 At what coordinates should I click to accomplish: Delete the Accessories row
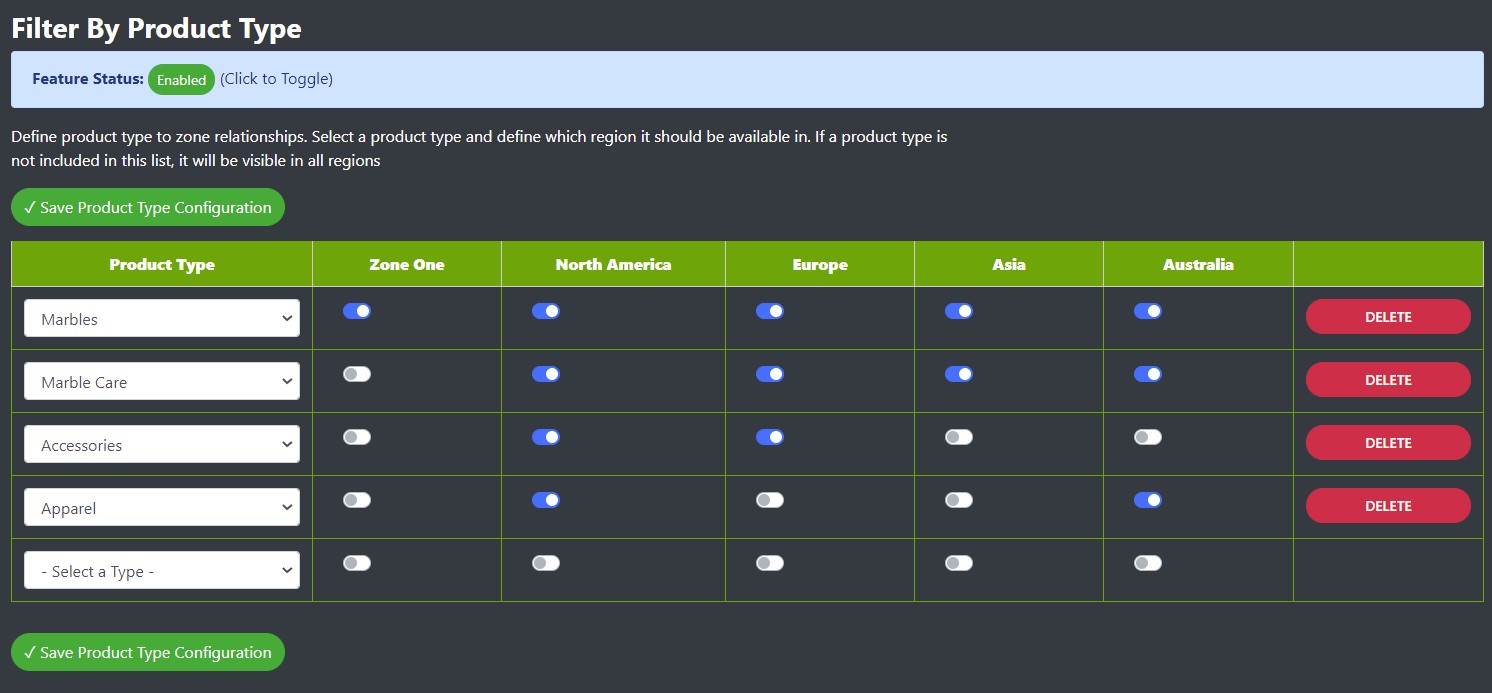[1388, 443]
